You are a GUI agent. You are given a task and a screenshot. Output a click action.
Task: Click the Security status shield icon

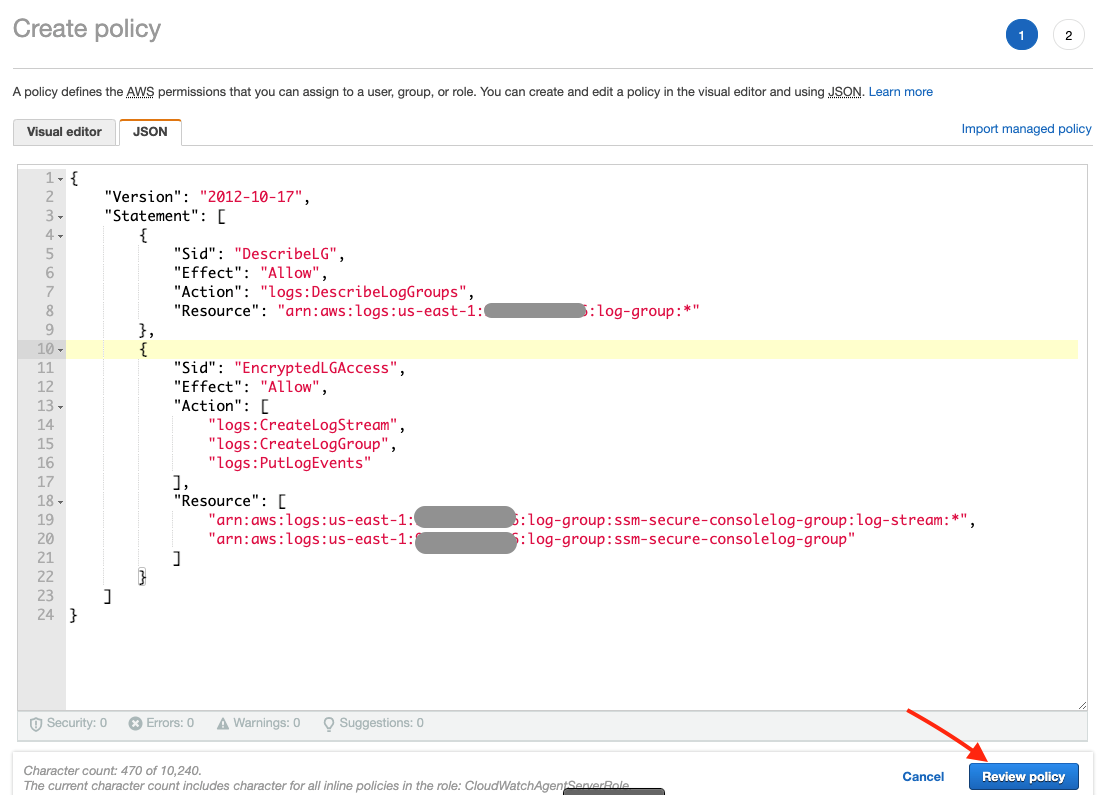(x=36, y=722)
